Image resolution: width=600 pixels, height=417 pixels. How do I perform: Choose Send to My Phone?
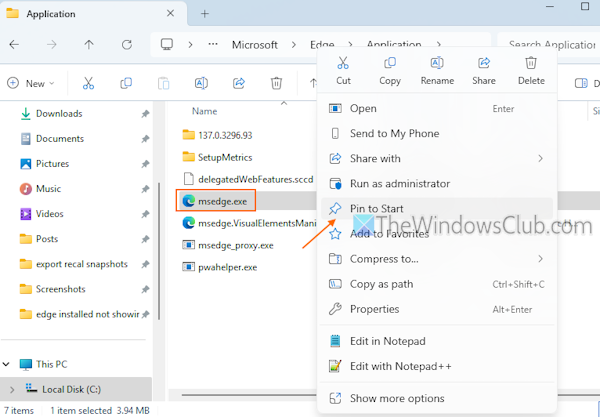pos(437,134)
